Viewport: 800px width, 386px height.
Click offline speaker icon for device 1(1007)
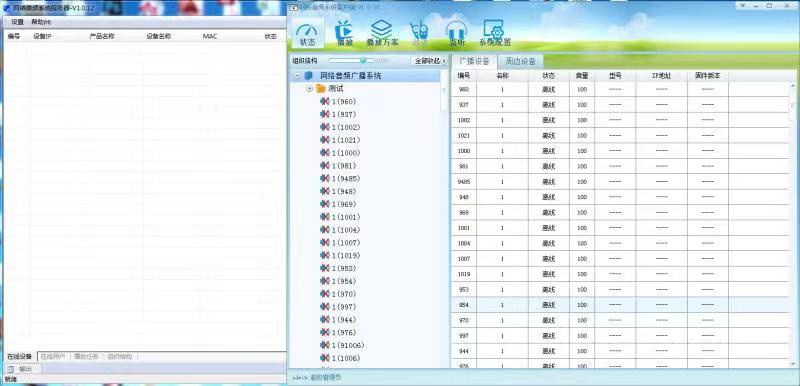coord(324,243)
